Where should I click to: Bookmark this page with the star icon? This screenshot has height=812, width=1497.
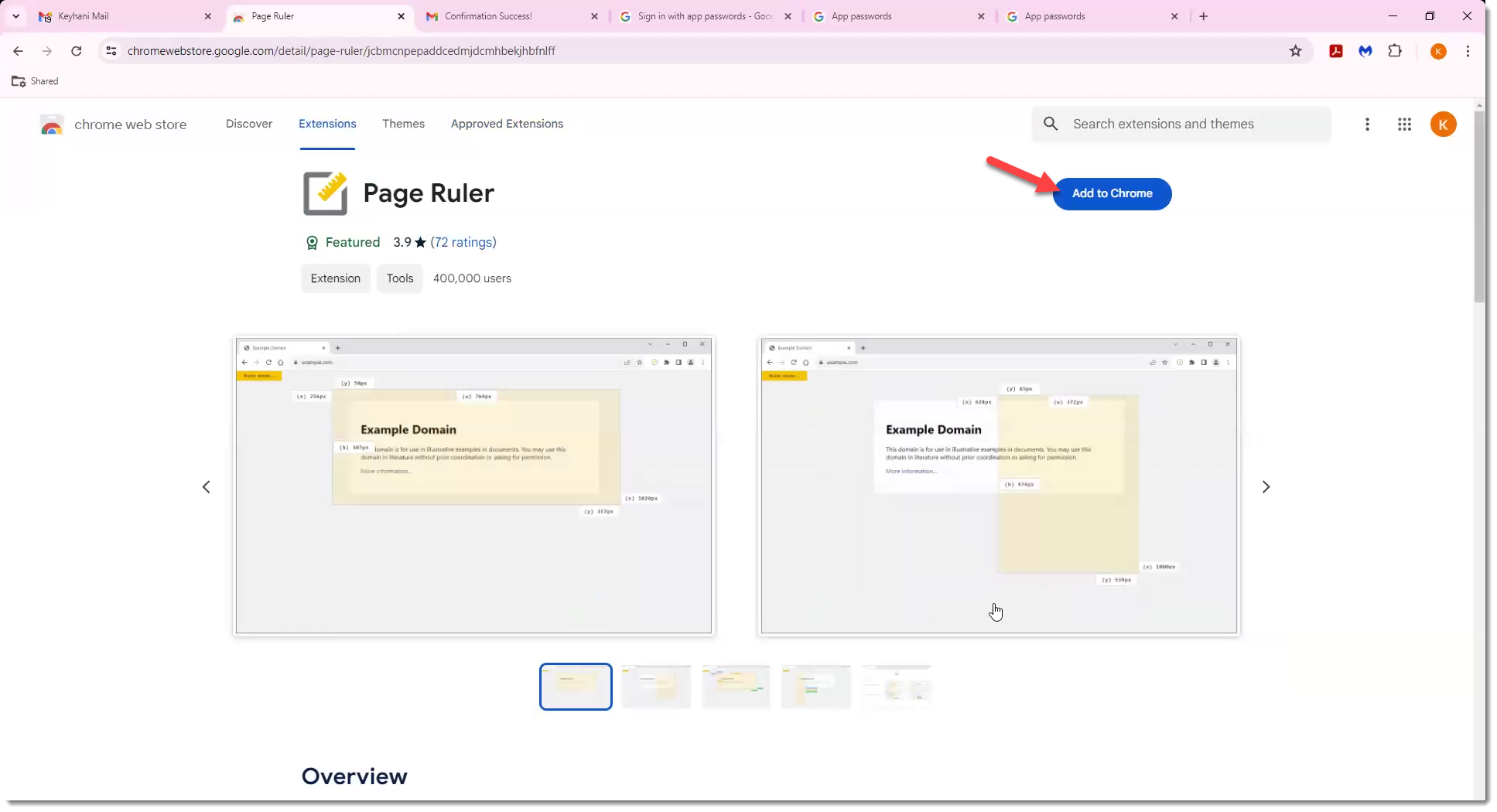[1296, 51]
